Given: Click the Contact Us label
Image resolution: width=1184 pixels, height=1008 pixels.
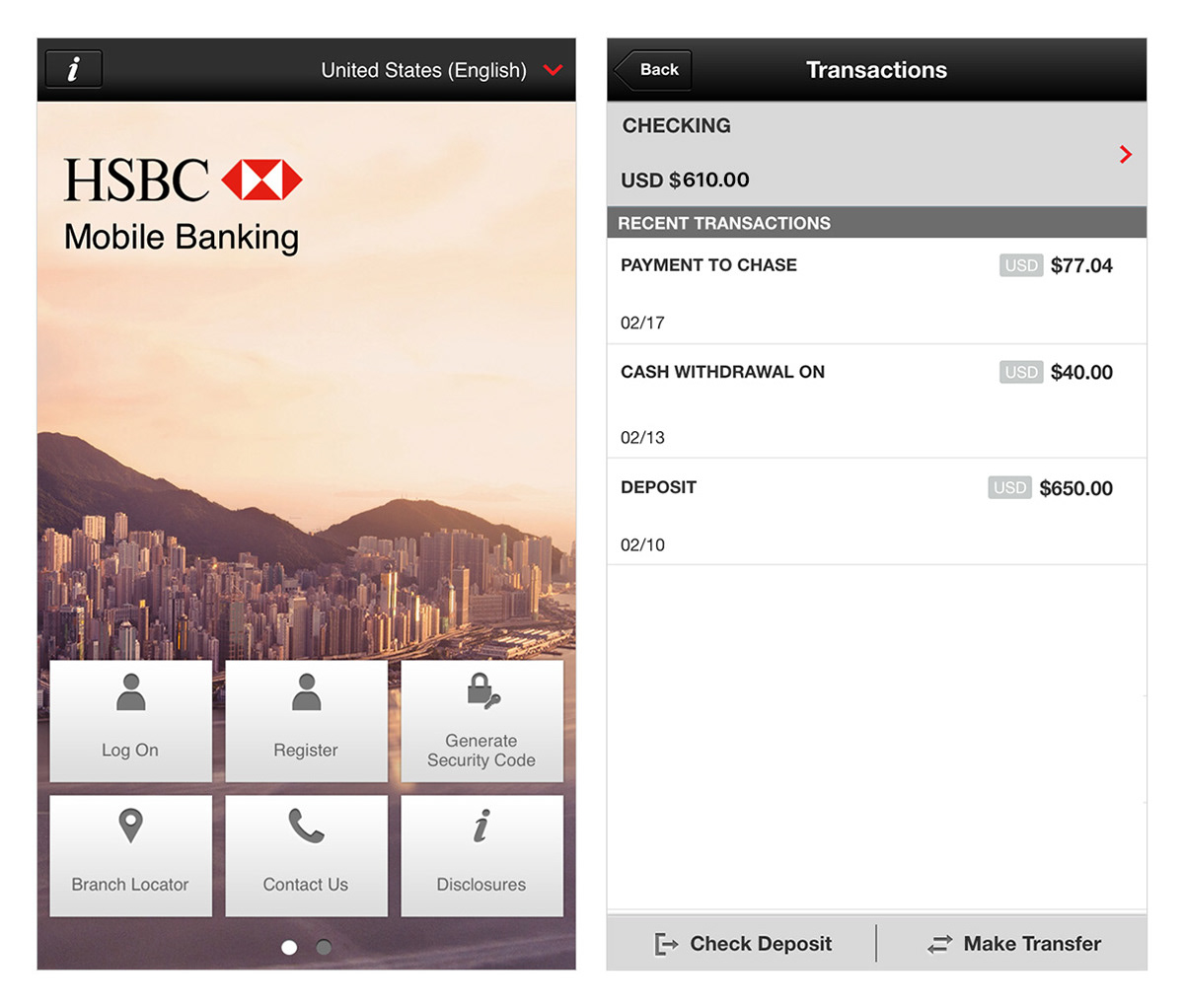Looking at the screenshot, I should click(x=306, y=885).
